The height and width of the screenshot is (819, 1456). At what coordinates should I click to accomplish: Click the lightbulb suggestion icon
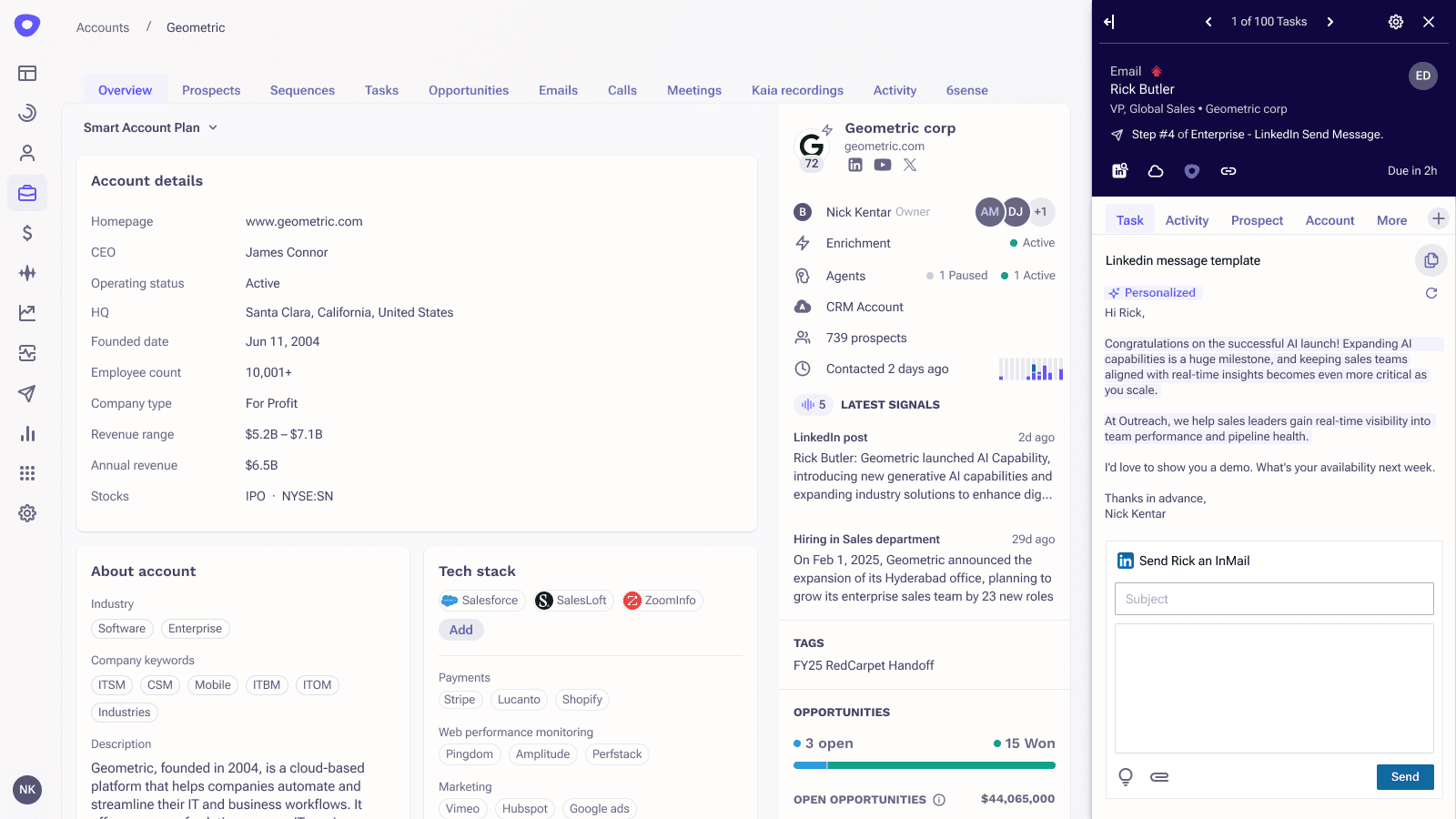pyautogui.click(x=1126, y=777)
